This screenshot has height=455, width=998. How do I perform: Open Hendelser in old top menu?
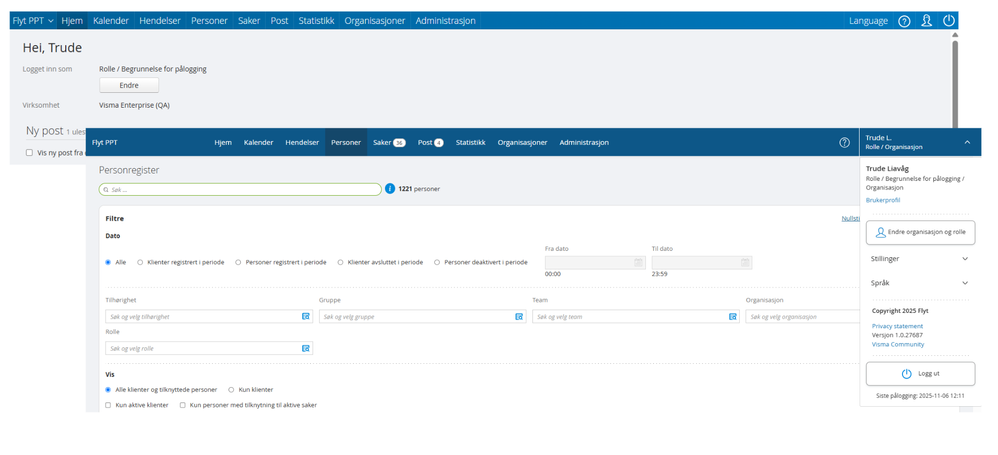[160, 20]
